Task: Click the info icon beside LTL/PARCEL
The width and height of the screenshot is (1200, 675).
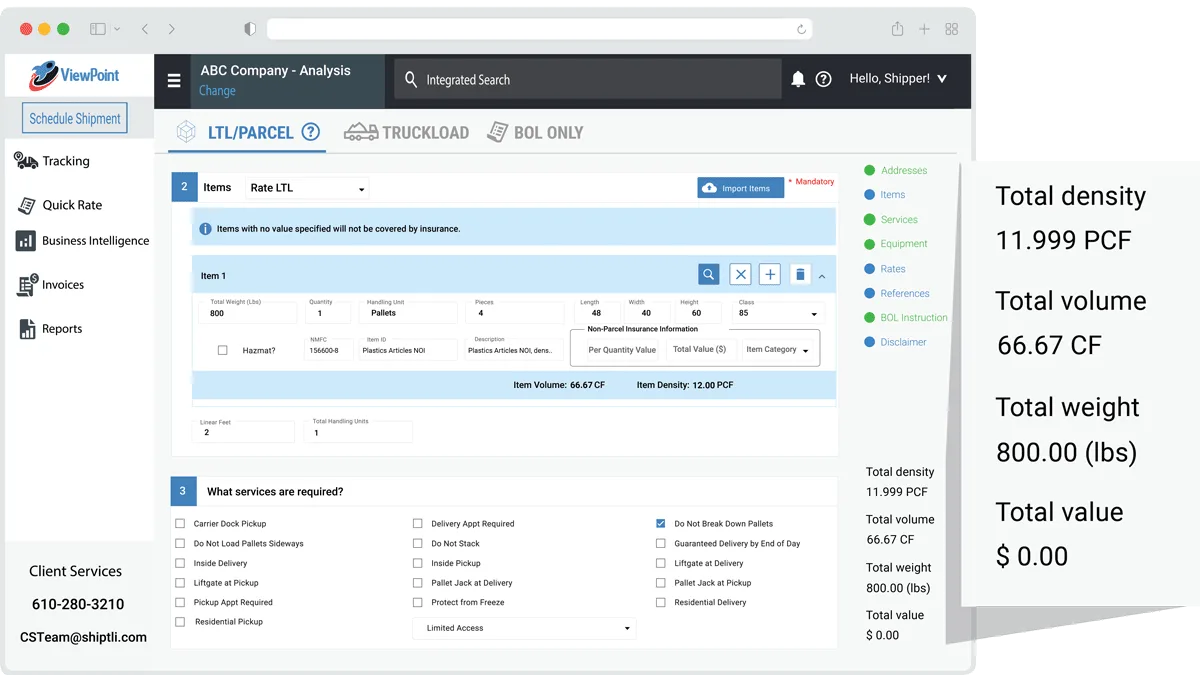Action: click(311, 132)
